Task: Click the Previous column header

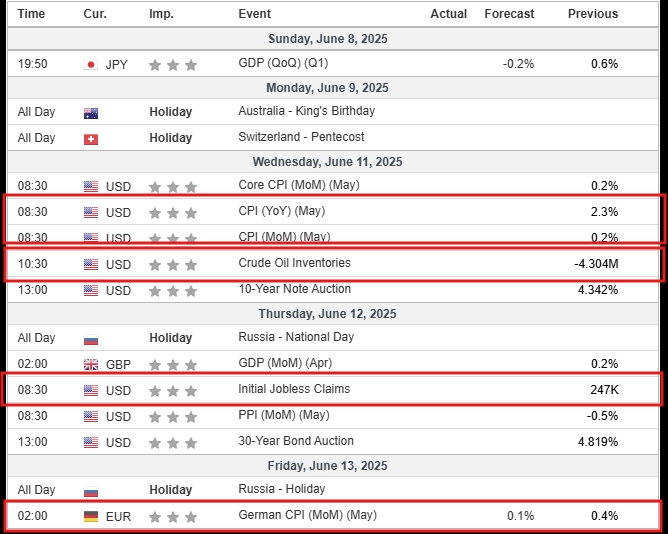Action: coord(592,14)
